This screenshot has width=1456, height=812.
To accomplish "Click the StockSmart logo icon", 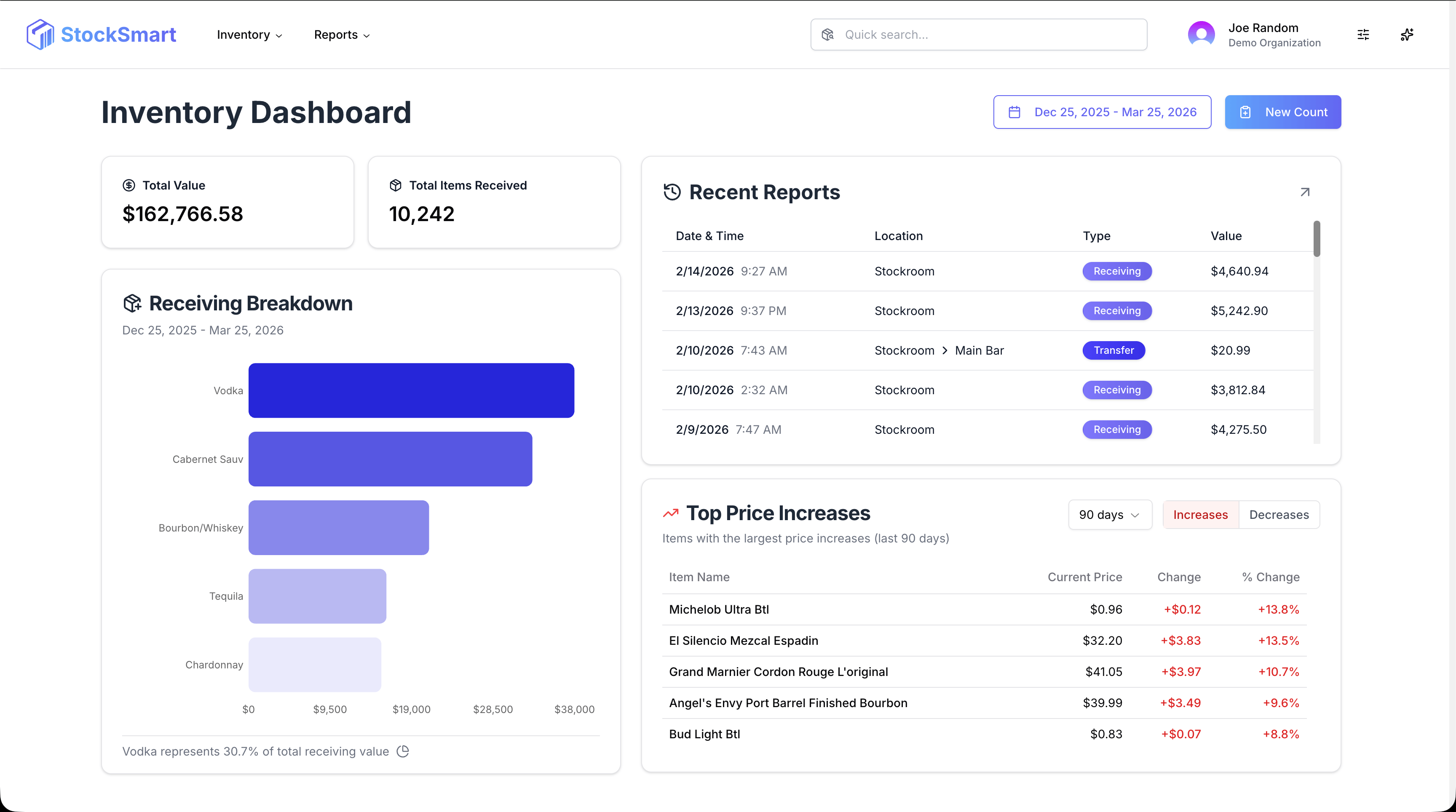I will 40,35.
